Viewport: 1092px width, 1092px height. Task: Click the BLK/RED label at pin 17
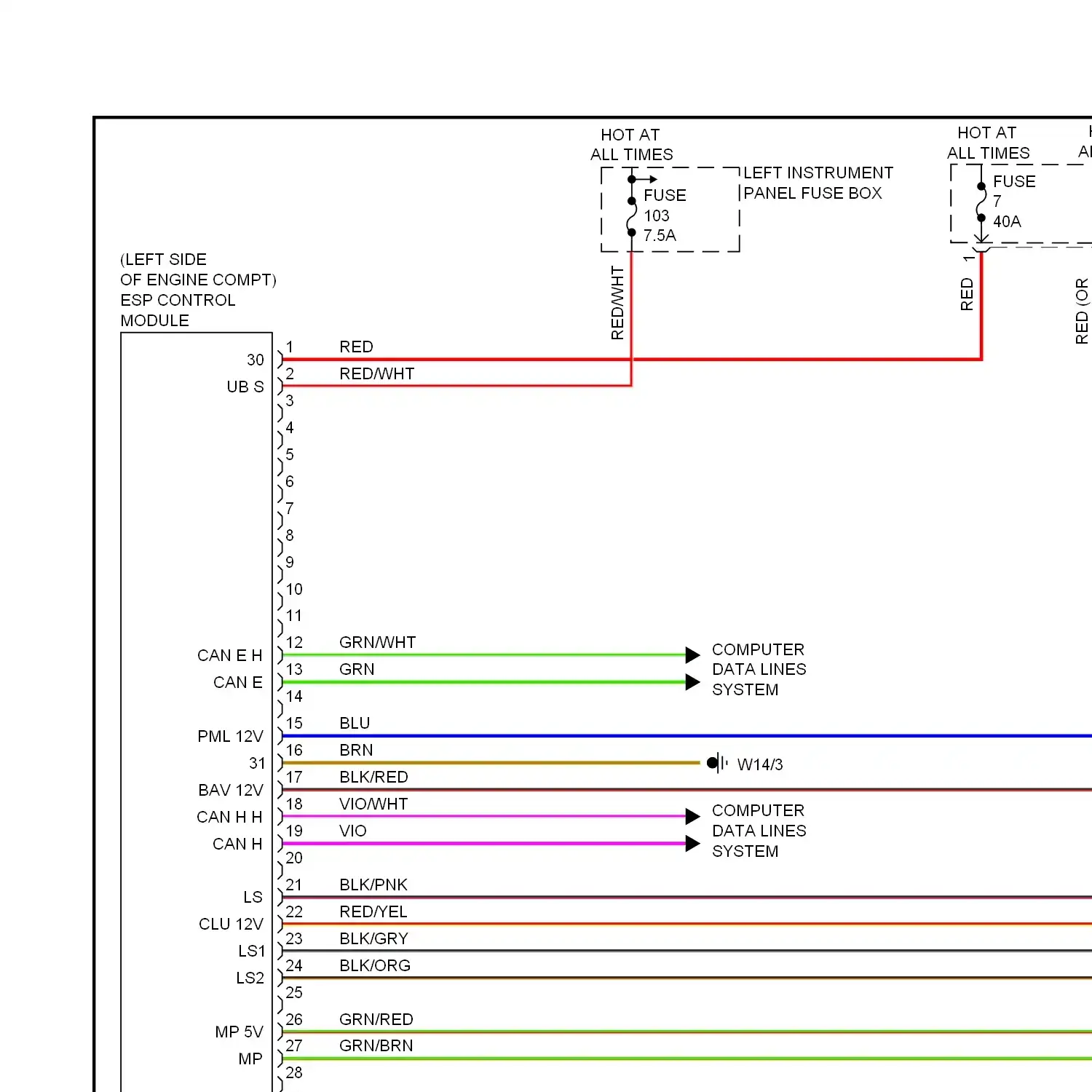click(x=373, y=777)
